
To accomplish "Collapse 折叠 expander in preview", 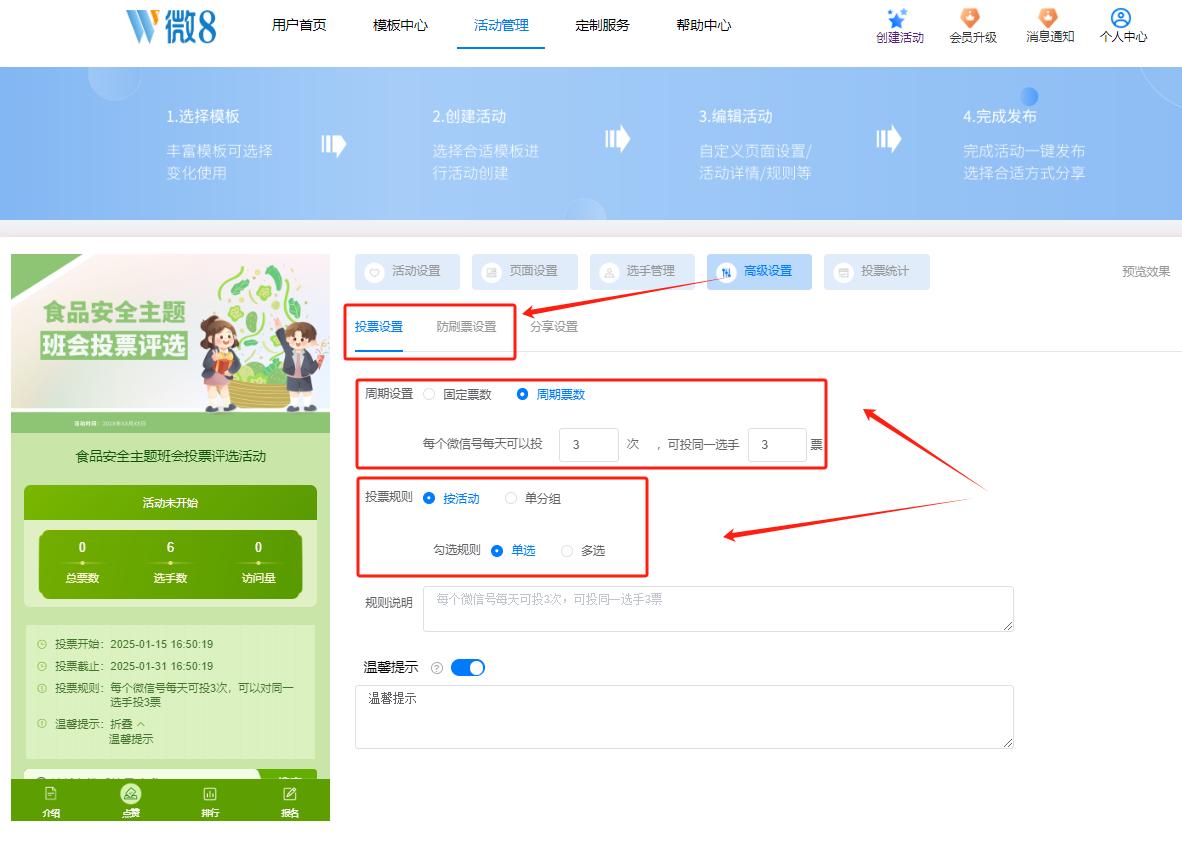I will [x=127, y=724].
